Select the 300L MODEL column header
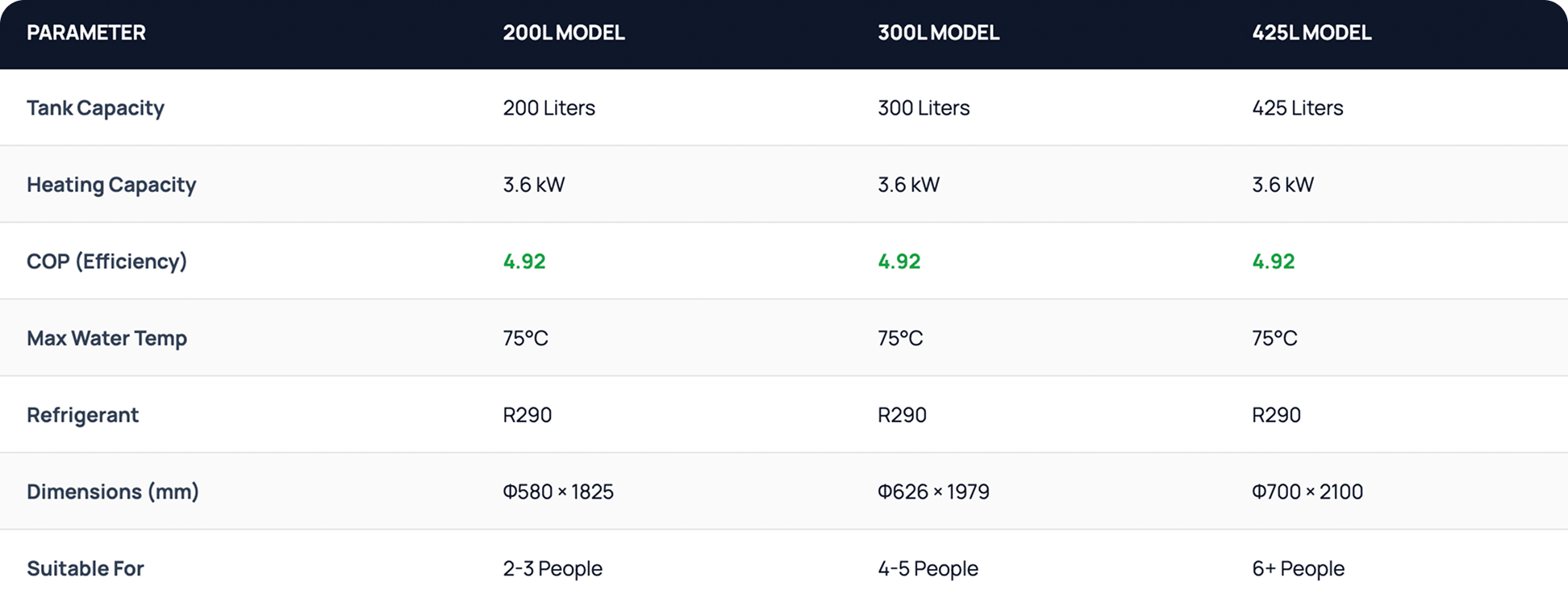 (938, 33)
